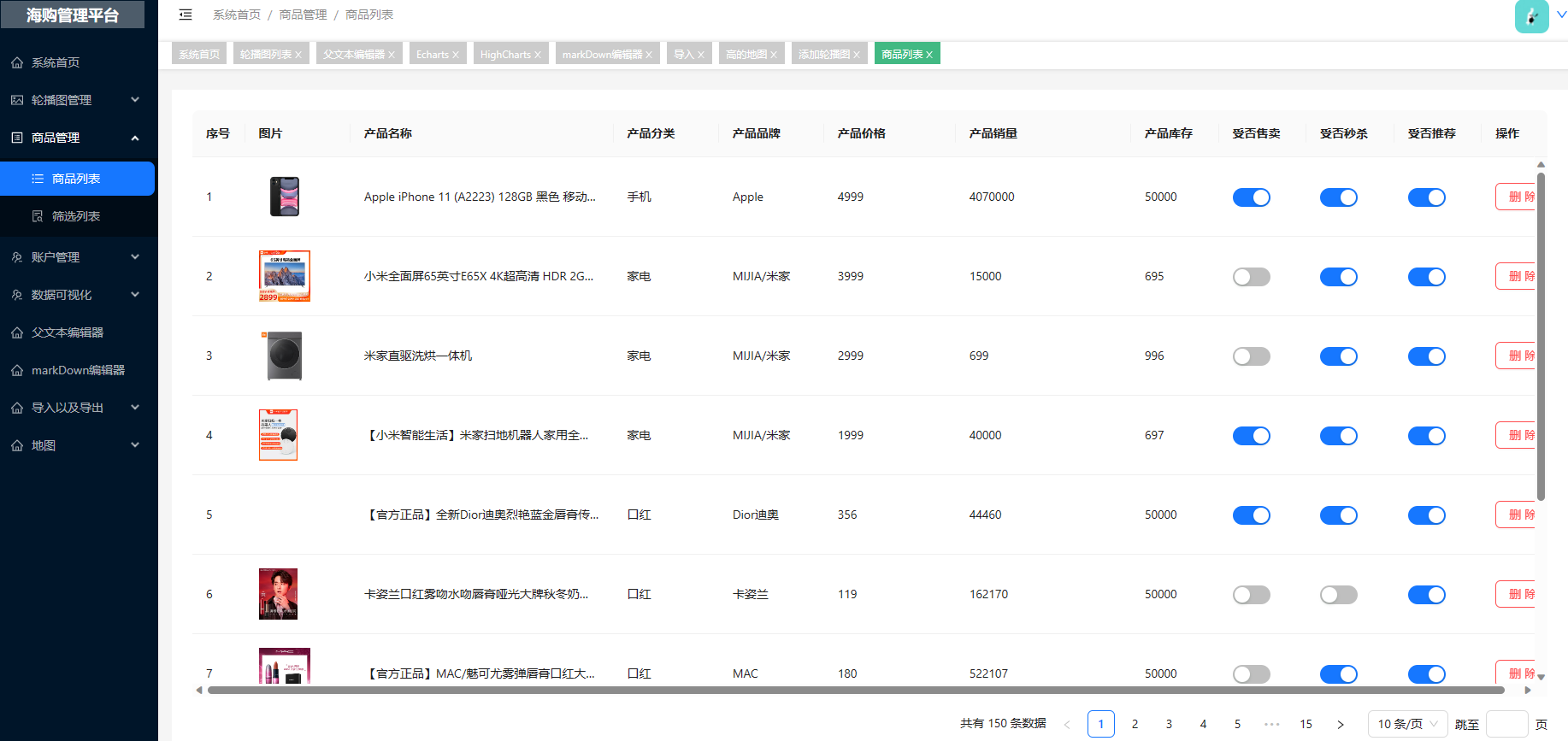Viewport: 1568px width, 741px height.
Task: Close the 高的地图 tab
Action: pyautogui.click(x=774, y=55)
